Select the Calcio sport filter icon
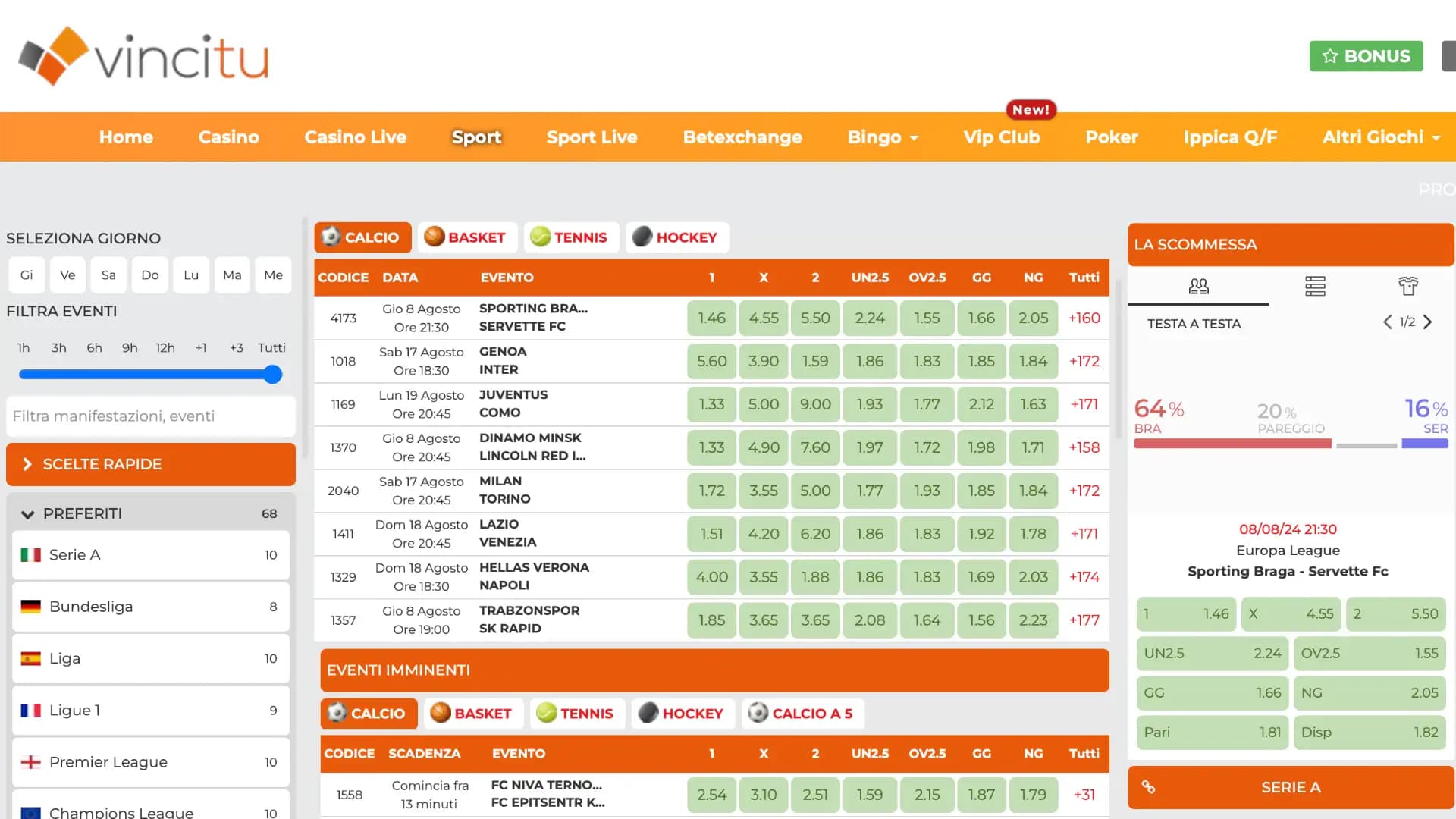The width and height of the screenshot is (1456, 819). (332, 237)
